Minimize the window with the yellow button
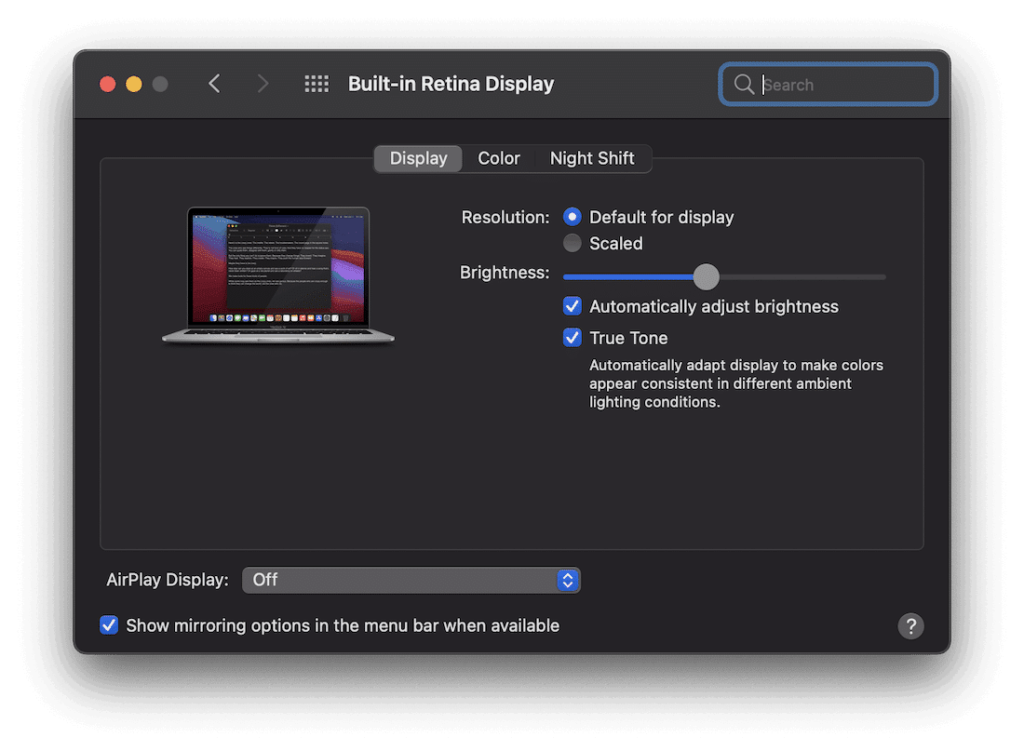1024x751 pixels. point(134,84)
